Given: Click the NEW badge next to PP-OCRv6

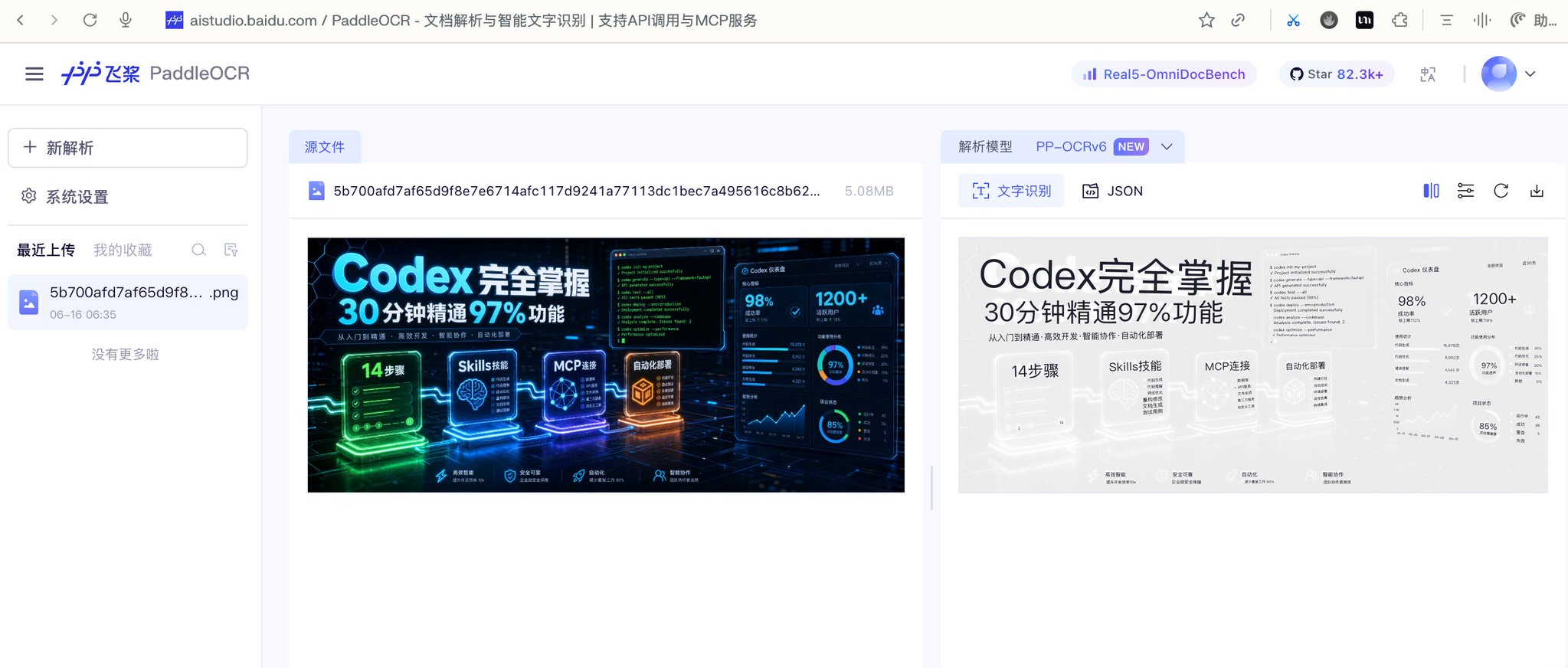Looking at the screenshot, I should pos(1131,146).
